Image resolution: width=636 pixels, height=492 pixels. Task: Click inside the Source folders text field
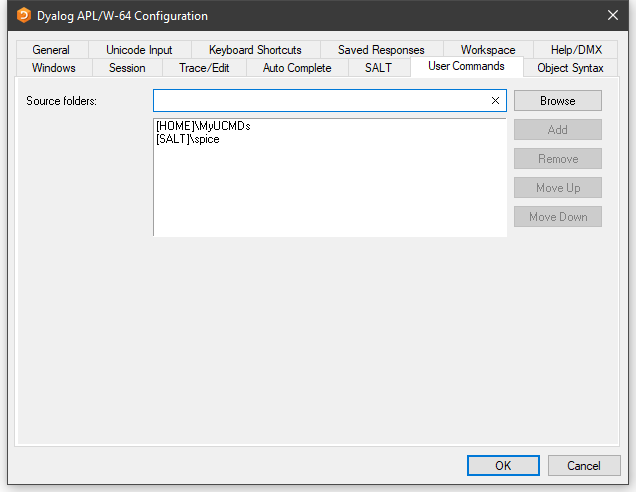point(320,101)
